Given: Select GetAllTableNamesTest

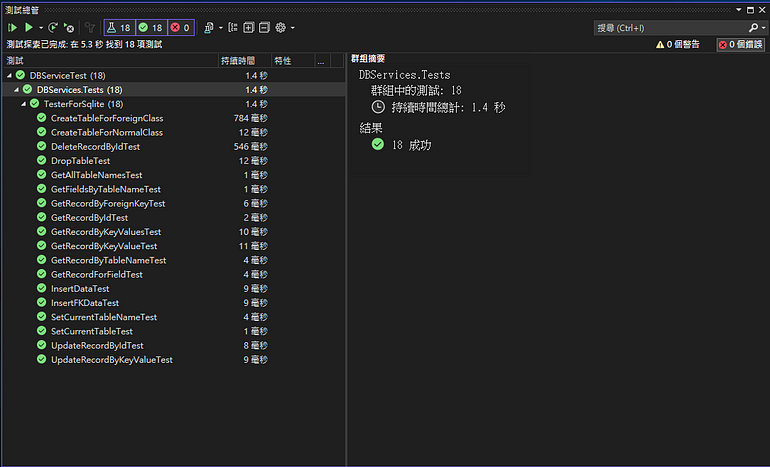Looking at the screenshot, I should point(96,175).
